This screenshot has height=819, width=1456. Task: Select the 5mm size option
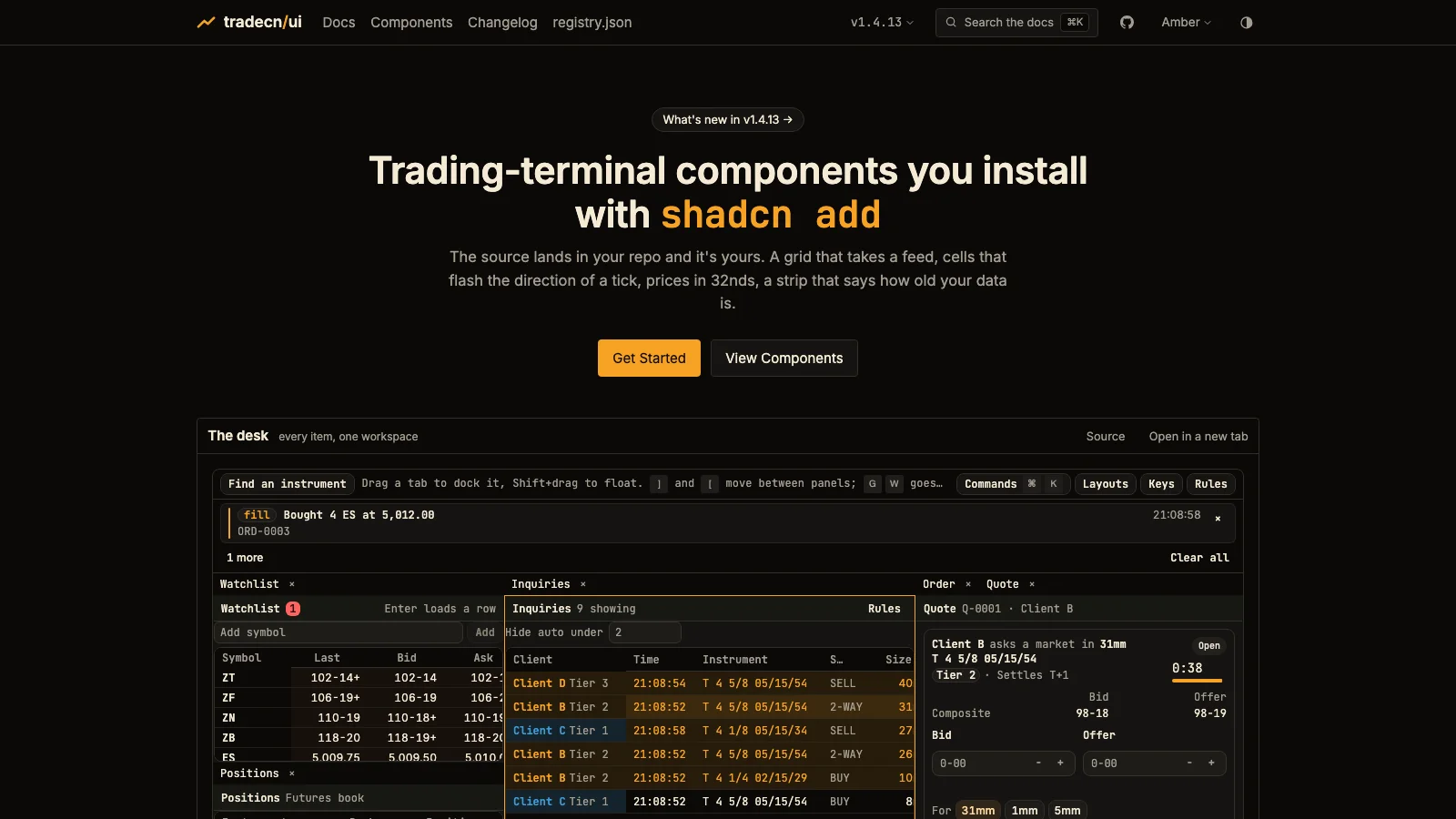pos(1067,810)
